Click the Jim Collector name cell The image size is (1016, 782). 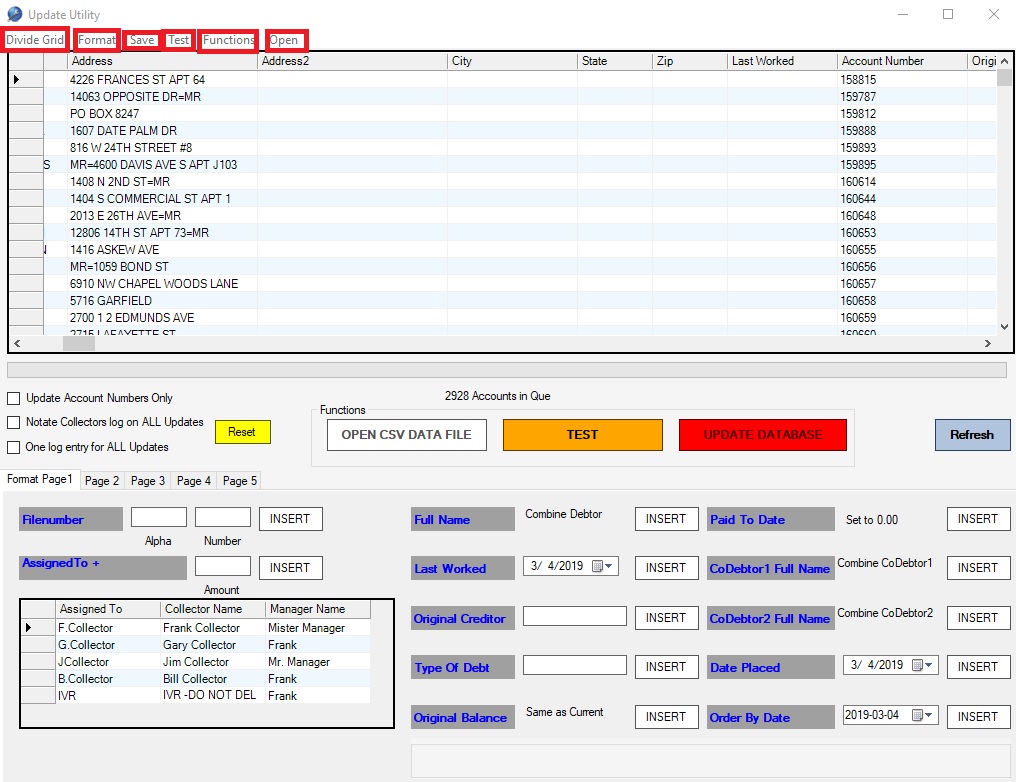click(213, 661)
